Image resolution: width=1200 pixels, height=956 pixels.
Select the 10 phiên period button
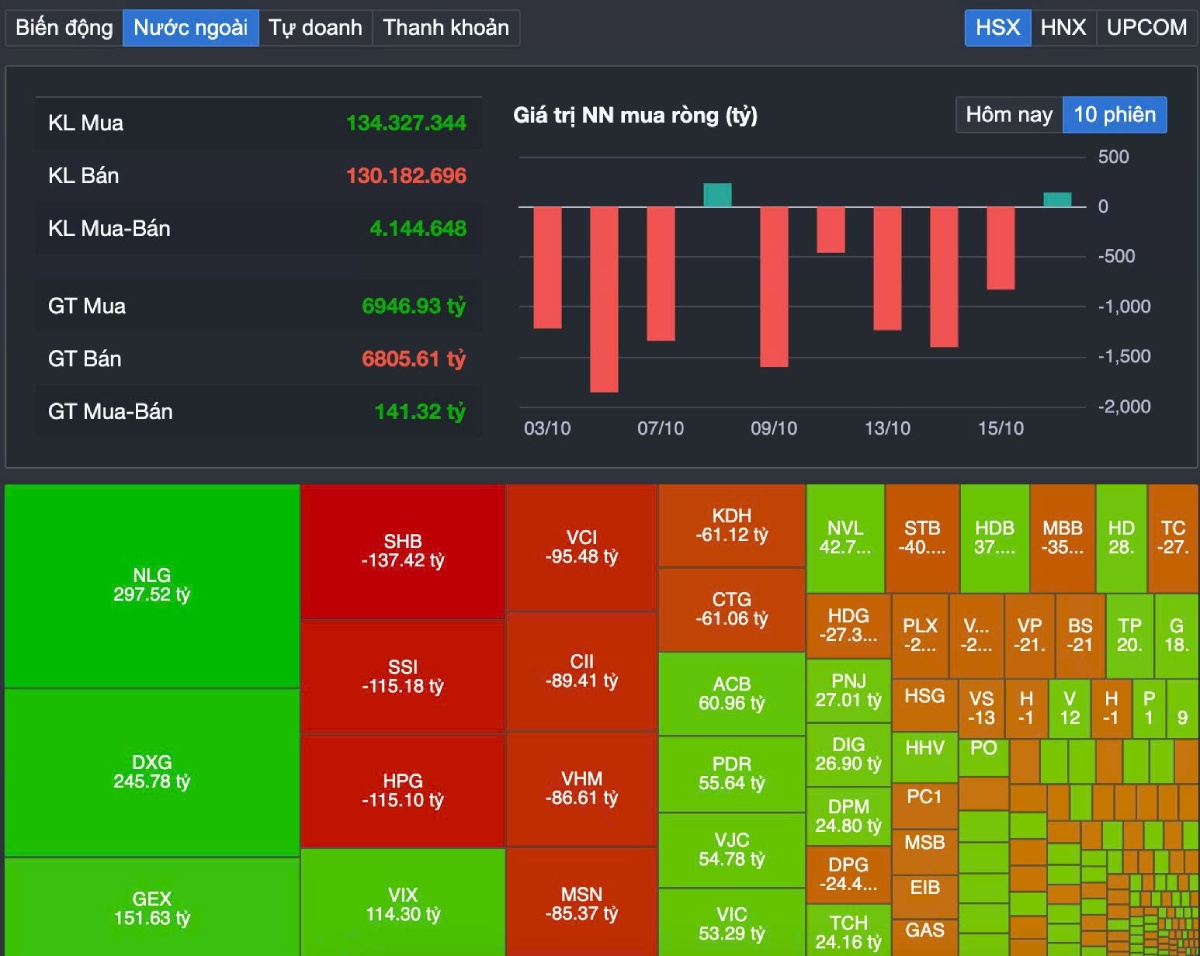pos(1114,115)
